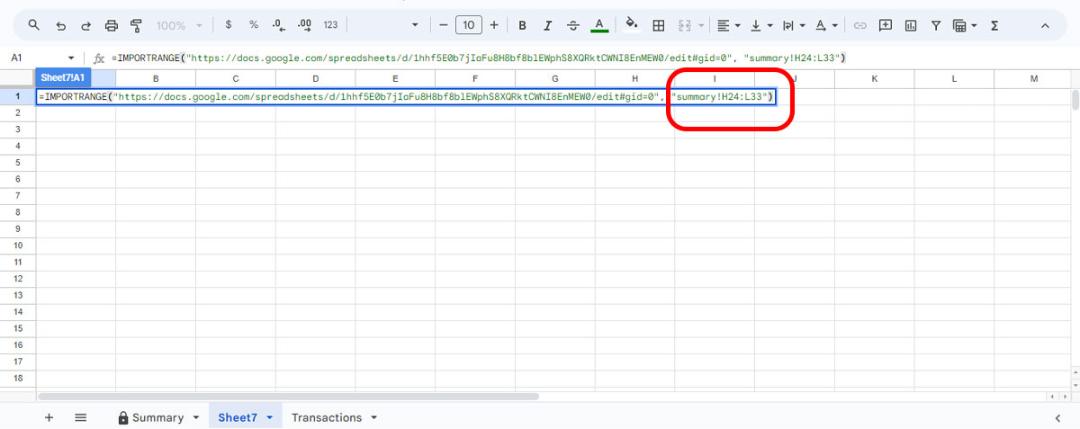Image resolution: width=1080 pixels, height=429 pixels.
Task: Decrease font size with minus button
Action: pyautogui.click(x=444, y=25)
